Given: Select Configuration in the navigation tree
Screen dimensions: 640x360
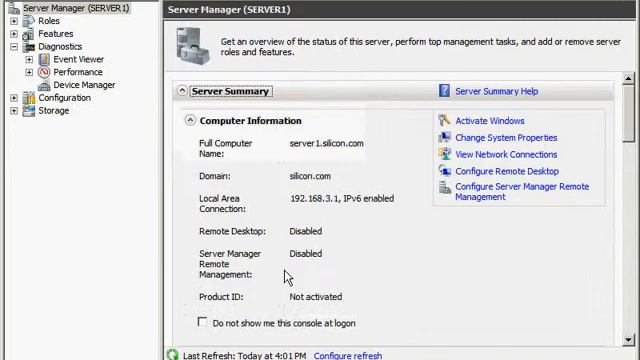Looking at the screenshot, I should 64,98.
